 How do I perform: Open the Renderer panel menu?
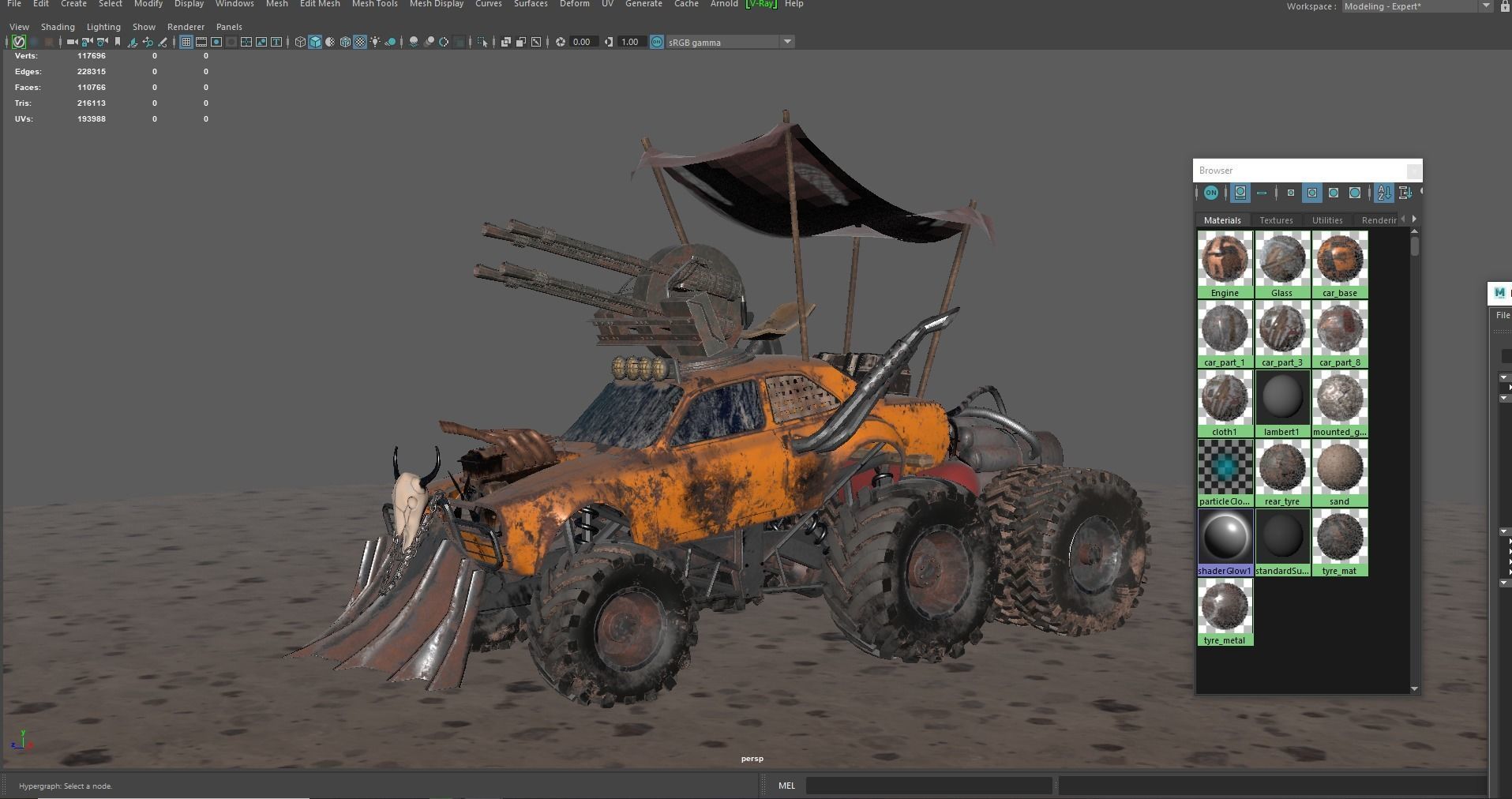coord(186,27)
